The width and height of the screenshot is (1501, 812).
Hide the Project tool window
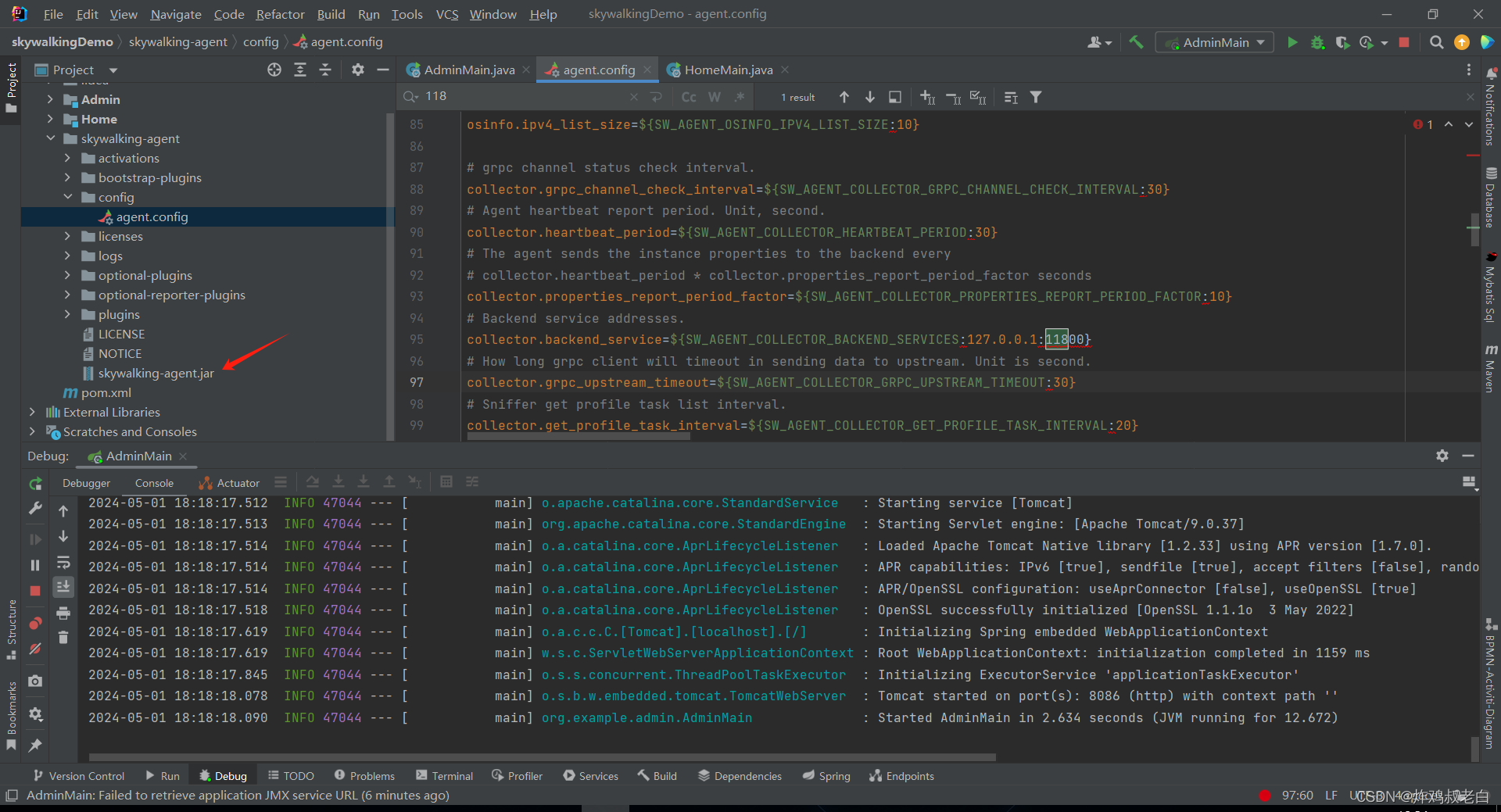[383, 70]
